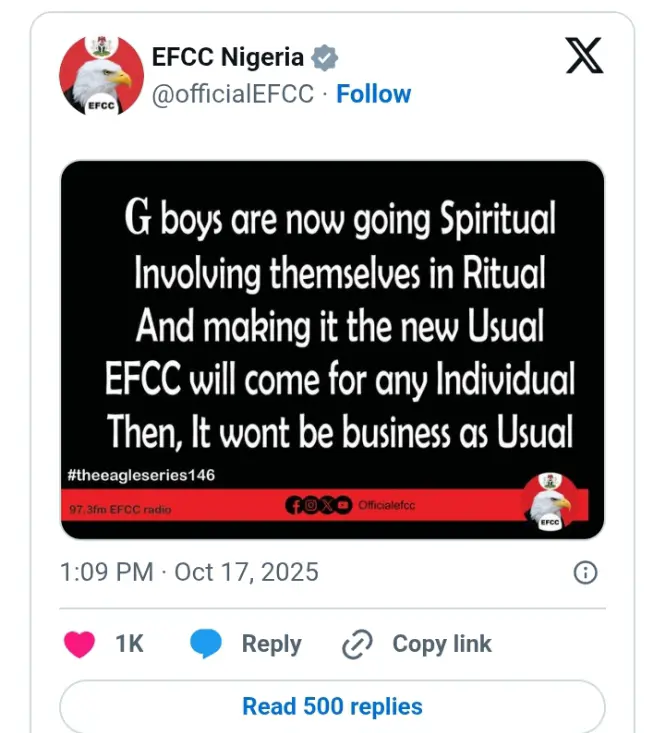Follow the EFCC Nigeria account

pyautogui.click(x=373, y=94)
